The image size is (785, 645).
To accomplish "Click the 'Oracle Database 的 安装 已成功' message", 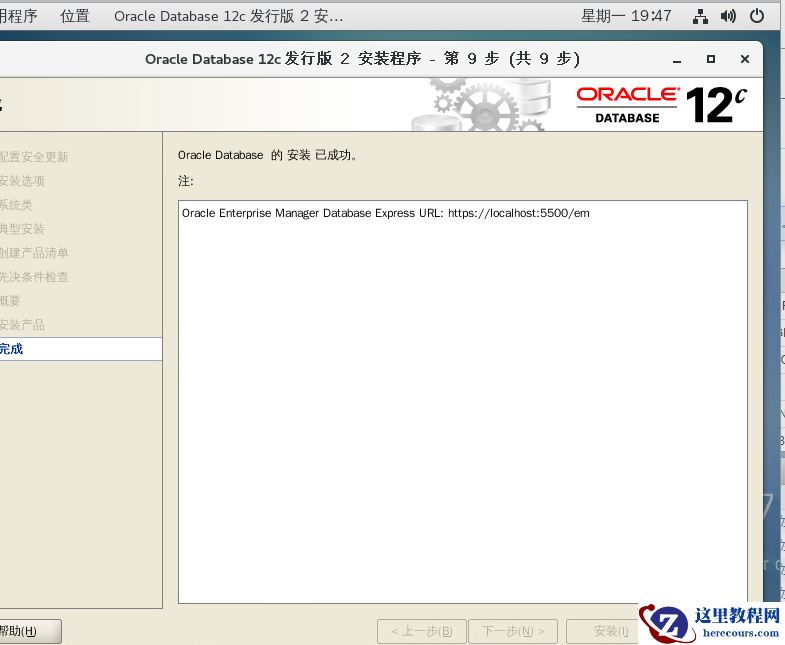I will click(268, 155).
